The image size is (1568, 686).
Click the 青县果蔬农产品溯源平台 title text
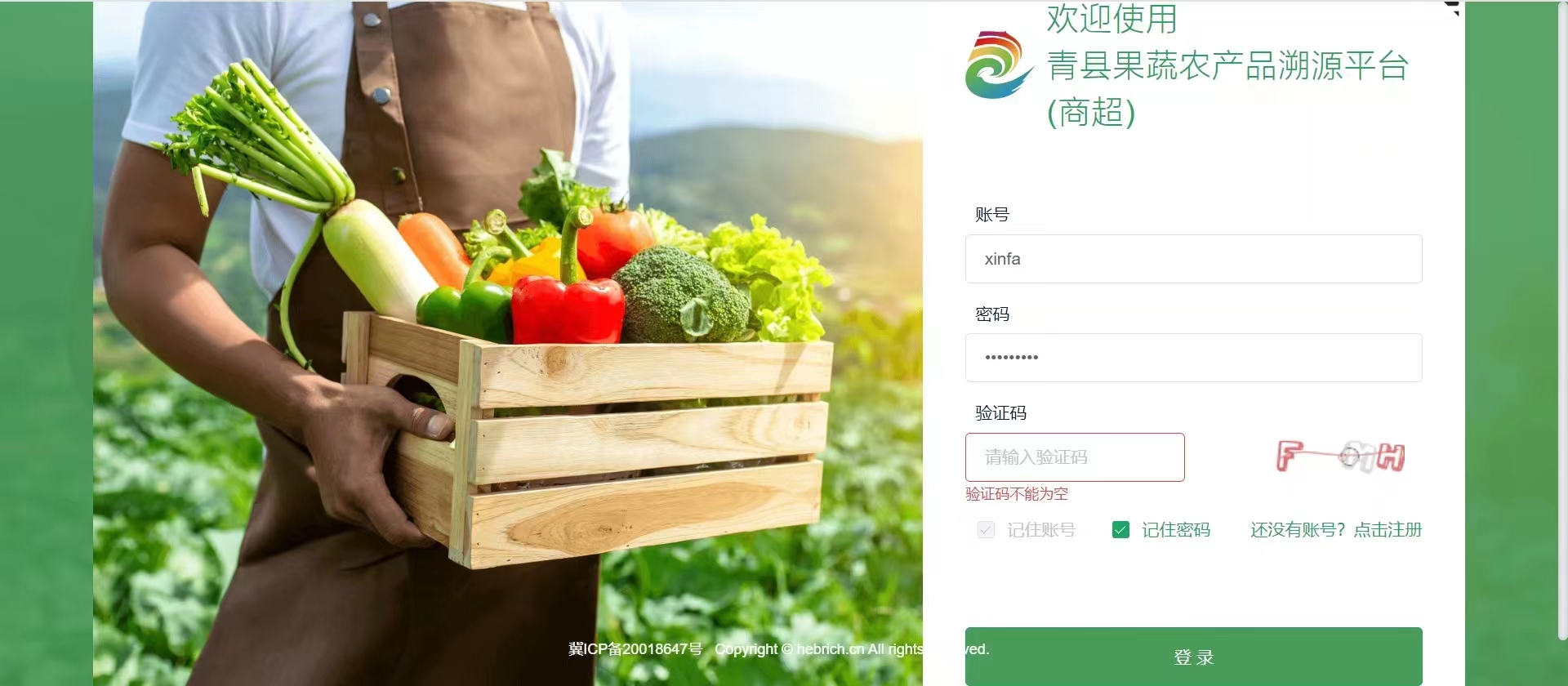tap(1228, 65)
